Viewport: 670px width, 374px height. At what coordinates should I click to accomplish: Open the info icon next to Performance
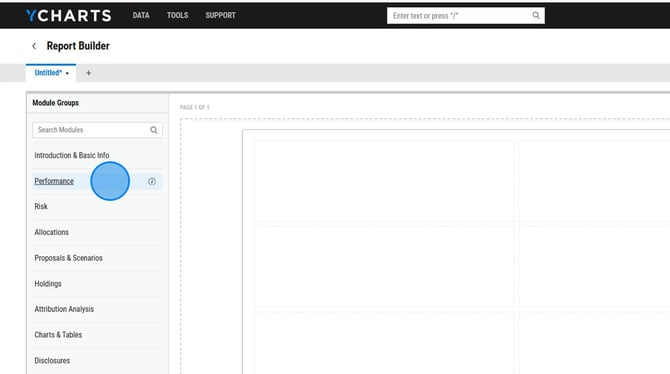[152, 181]
